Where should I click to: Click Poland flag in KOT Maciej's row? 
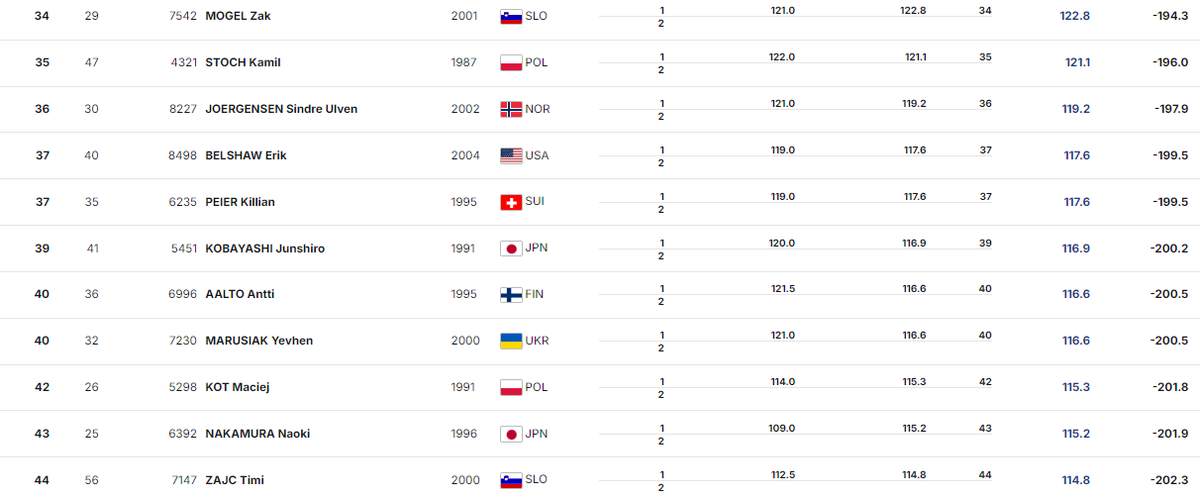click(x=511, y=387)
